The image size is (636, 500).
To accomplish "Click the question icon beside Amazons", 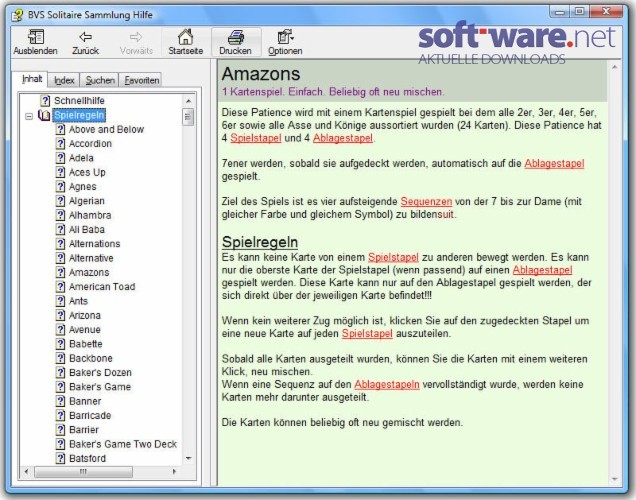I will click(x=60, y=273).
